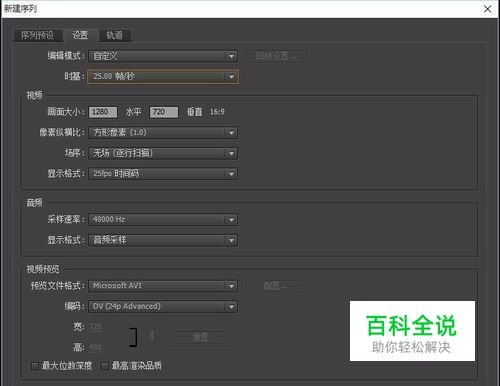Click the link chain icon between width and height
The height and width of the screenshot is (386, 500).
(151, 335)
